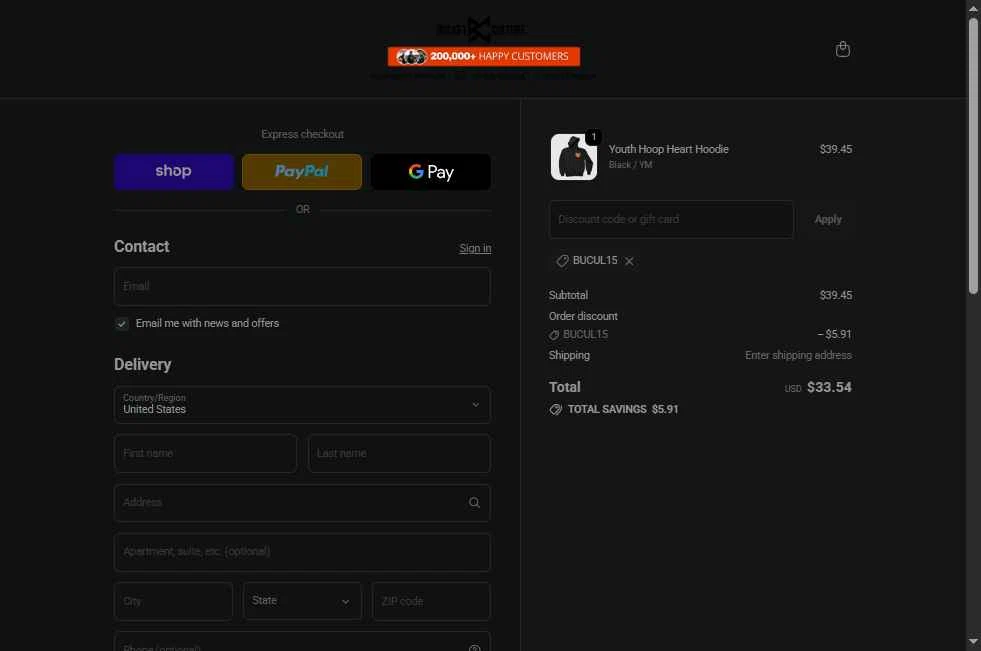Click the Total $33.54 amount
The width and height of the screenshot is (981, 651).
click(x=829, y=387)
